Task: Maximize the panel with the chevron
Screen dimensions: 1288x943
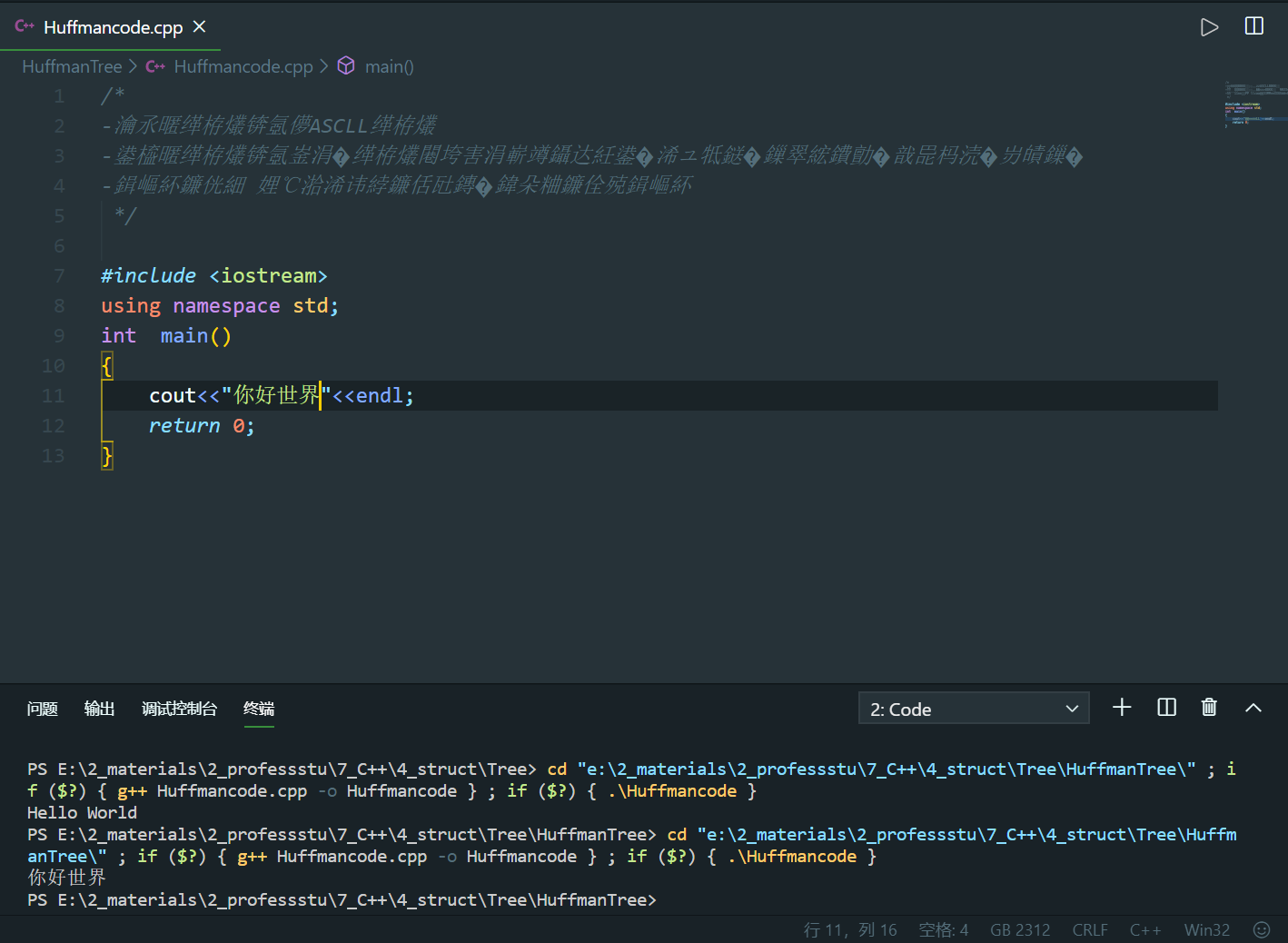Action: (1253, 708)
